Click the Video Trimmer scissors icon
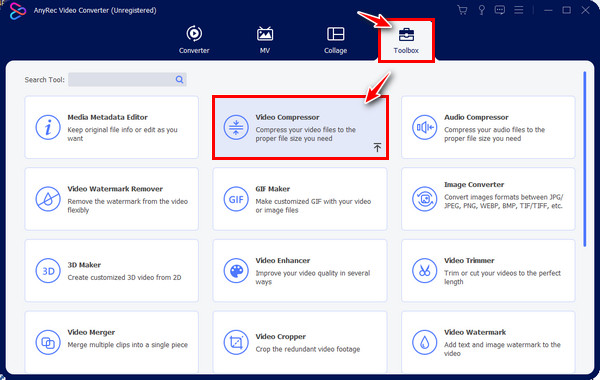The image size is (600, 380). [x=424, y=271]
